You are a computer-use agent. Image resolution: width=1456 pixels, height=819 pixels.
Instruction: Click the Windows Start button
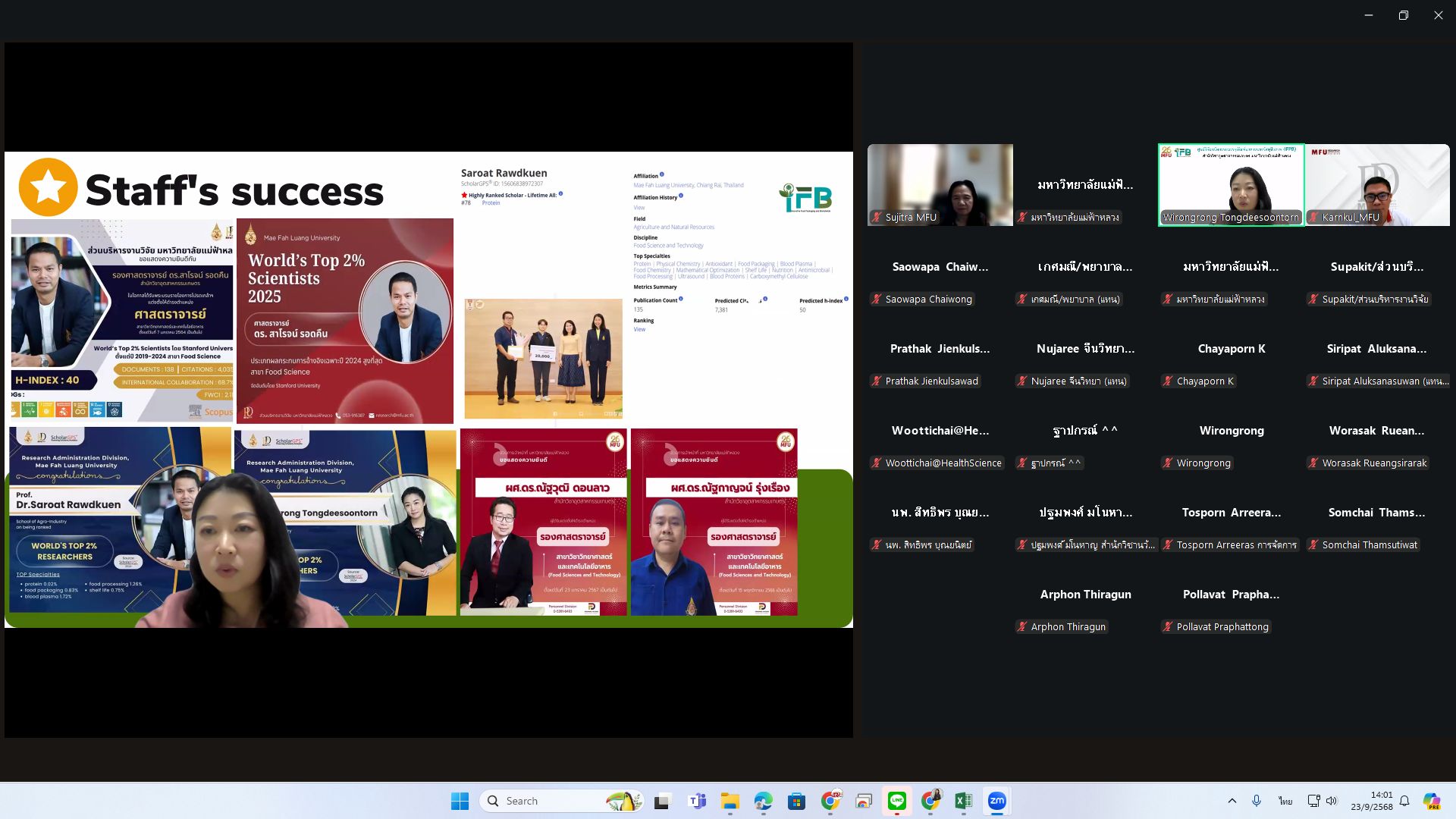(x=460, y=801)
